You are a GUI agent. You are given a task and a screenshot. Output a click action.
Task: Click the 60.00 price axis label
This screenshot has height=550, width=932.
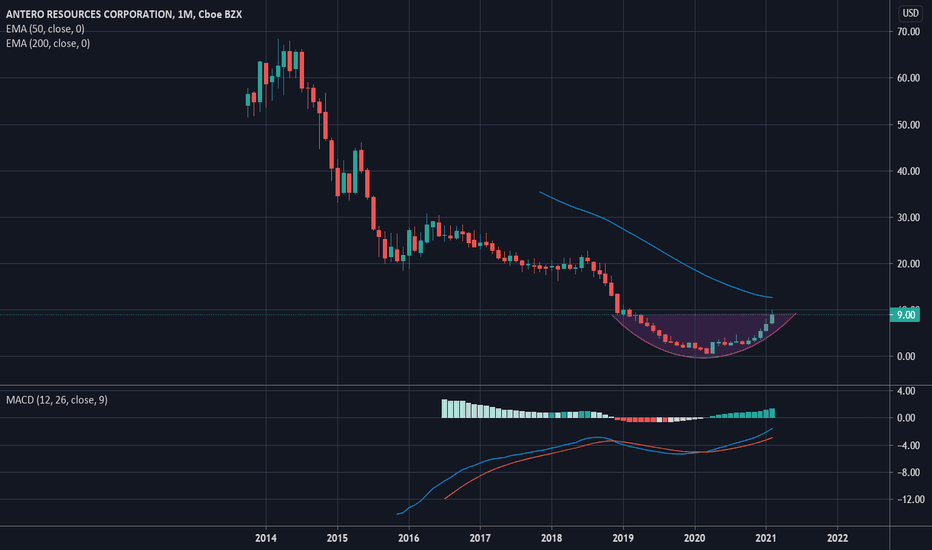pyautogui.click(x=908, y=78)
